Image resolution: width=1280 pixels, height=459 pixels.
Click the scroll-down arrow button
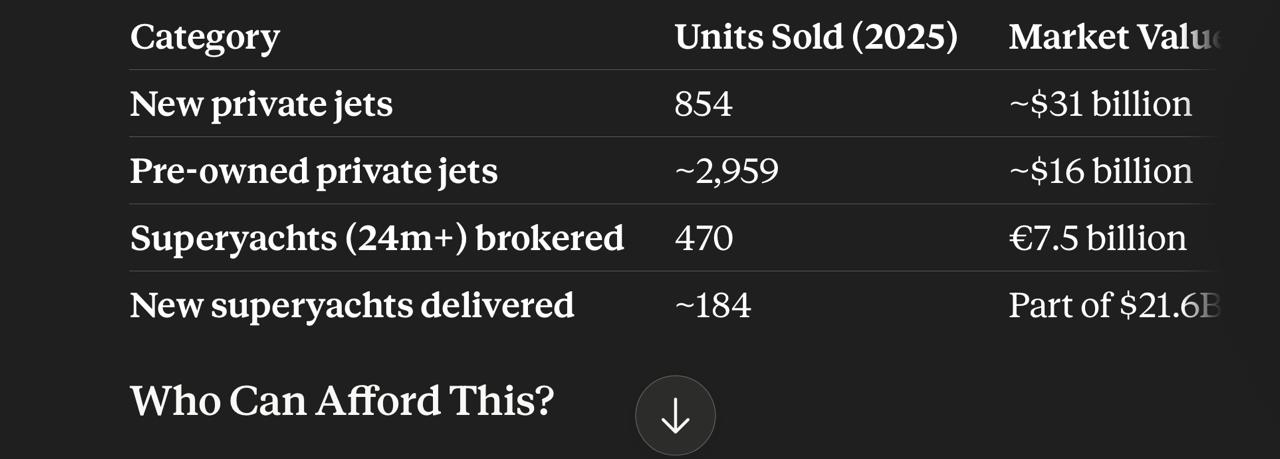pos(675,416)
